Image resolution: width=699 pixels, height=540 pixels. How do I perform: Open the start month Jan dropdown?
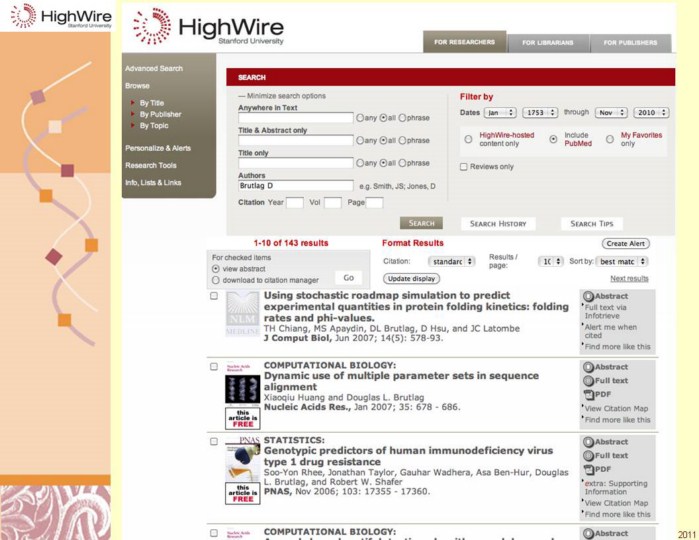point(501,113)
